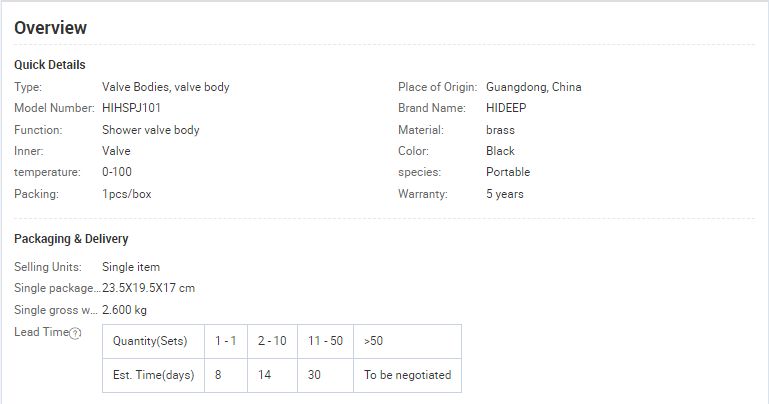Click the Quick Details section title

coord(50,65)
